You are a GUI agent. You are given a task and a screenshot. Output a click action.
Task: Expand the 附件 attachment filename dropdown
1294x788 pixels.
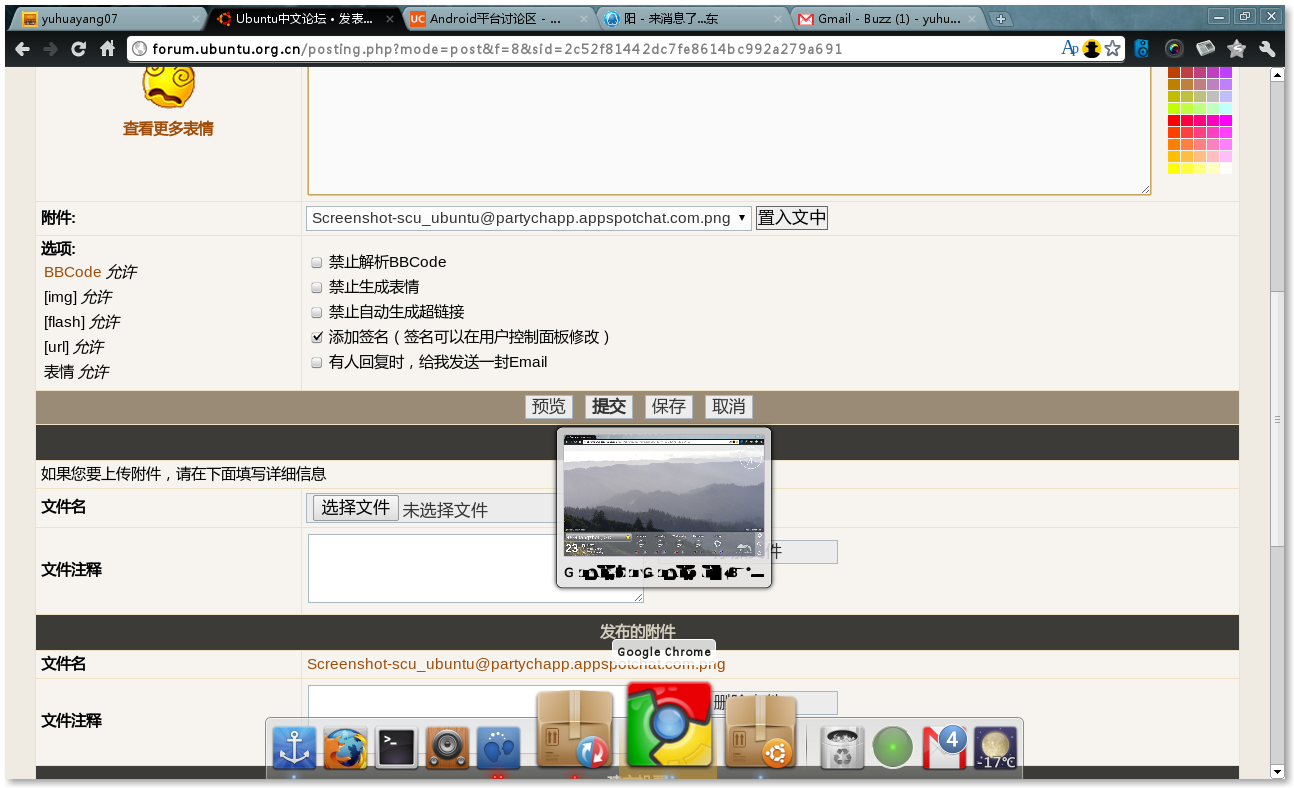[529, 218]
